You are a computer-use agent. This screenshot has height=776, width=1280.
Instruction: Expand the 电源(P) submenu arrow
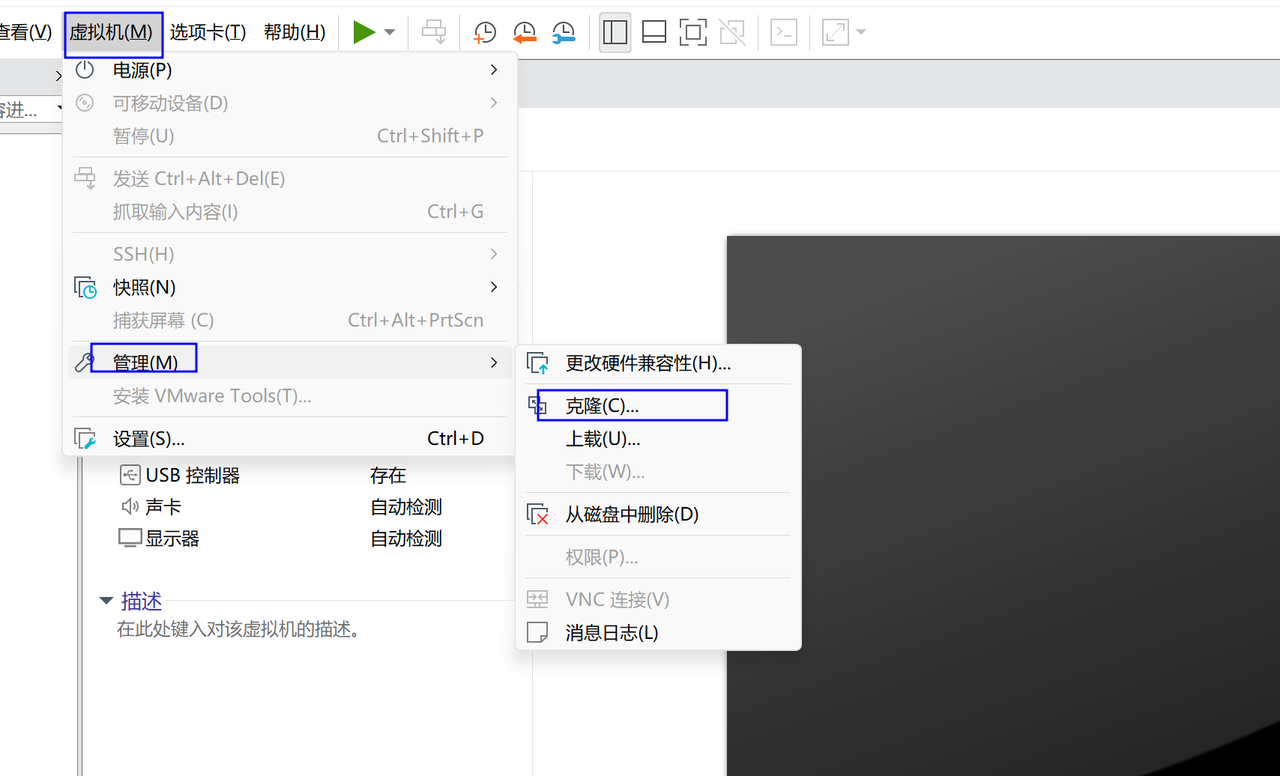(493, 70)
